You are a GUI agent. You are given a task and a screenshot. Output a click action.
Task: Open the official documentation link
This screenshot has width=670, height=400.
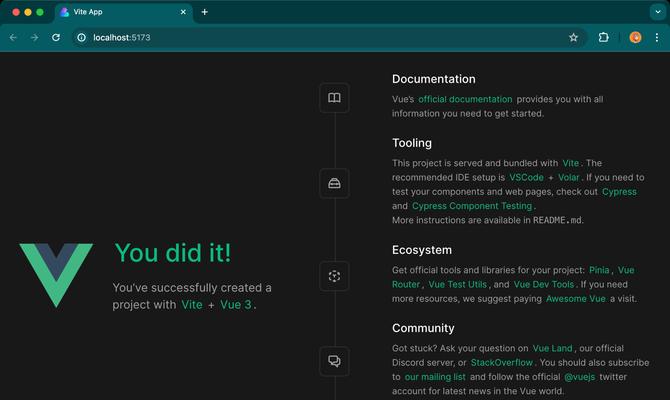tap(465, 99)
